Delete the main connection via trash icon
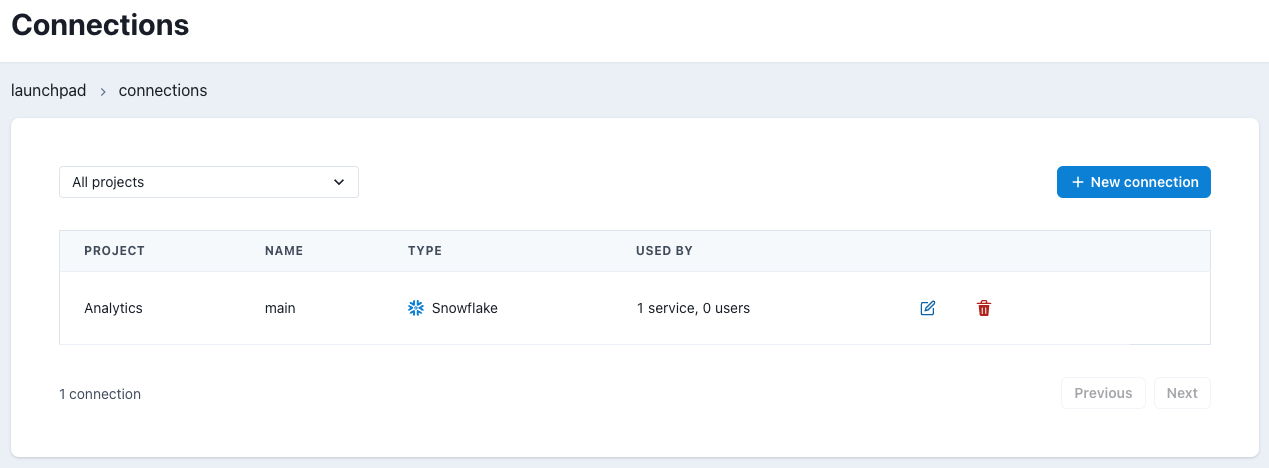 tap(984, 308)
